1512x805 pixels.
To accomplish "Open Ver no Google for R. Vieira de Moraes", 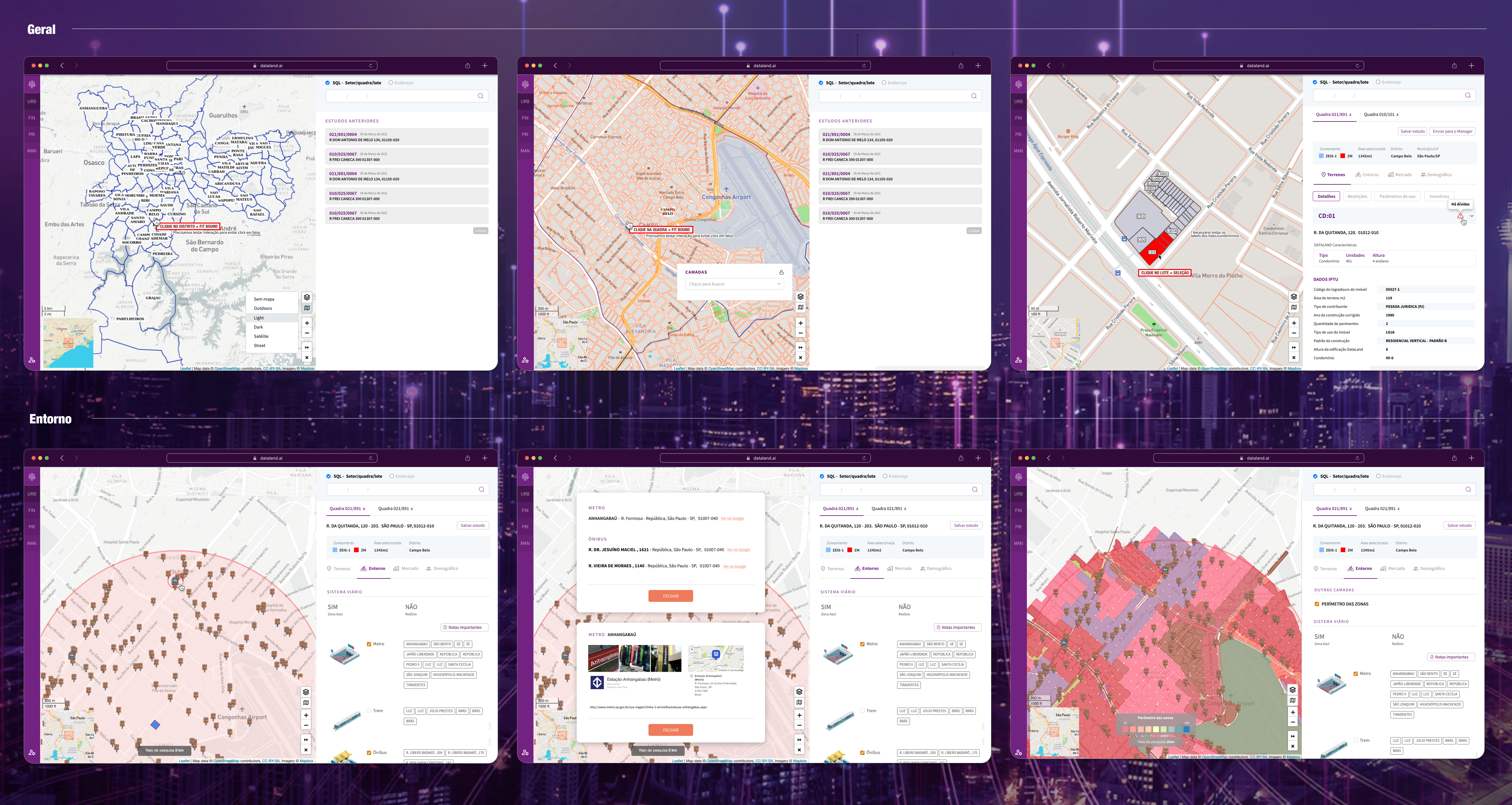I will [x=734, y=567].
